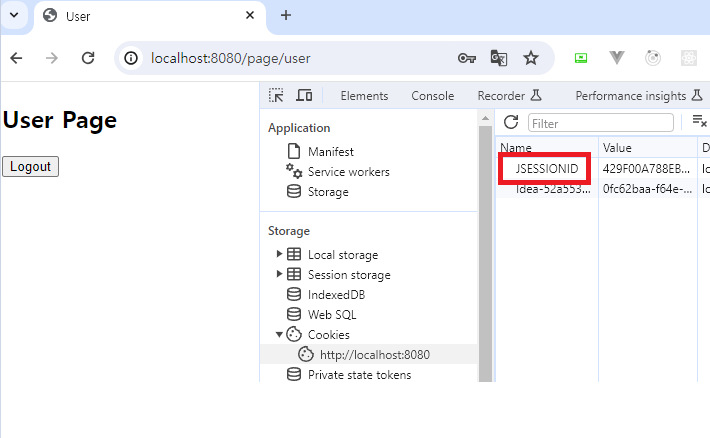This screenshot has height=438, width=710.
Task: View site information icon in address bar
Action: click(131, 58)
